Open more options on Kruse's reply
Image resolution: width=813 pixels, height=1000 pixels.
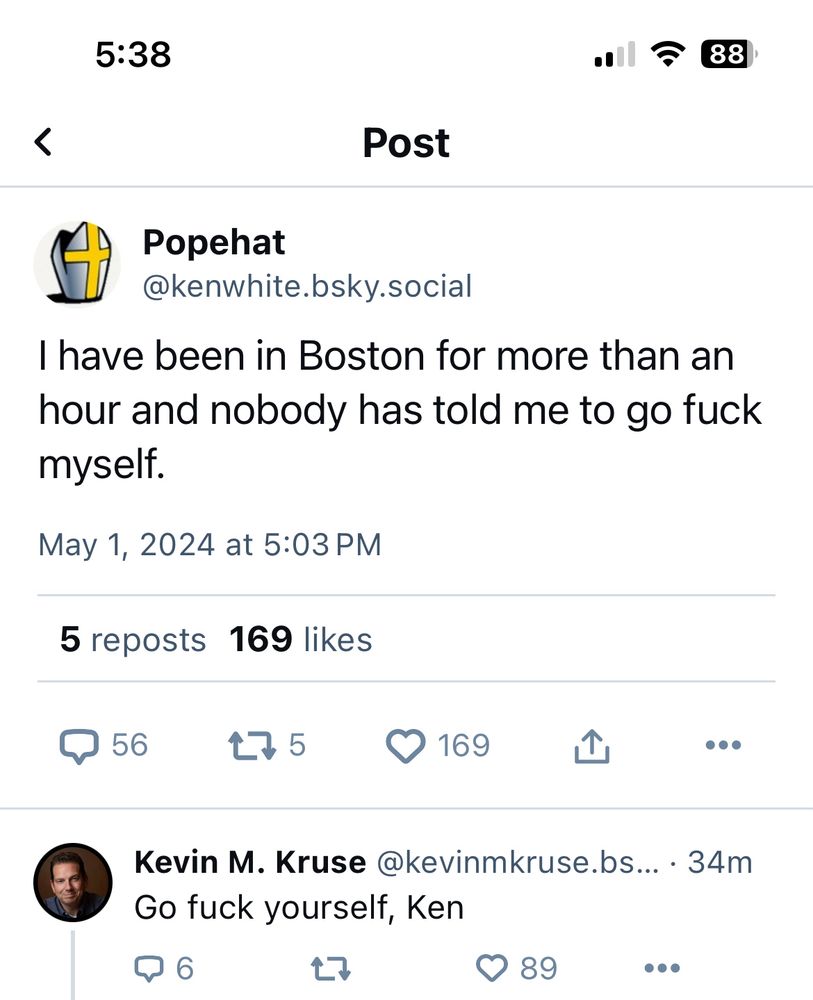pos(662,968)
